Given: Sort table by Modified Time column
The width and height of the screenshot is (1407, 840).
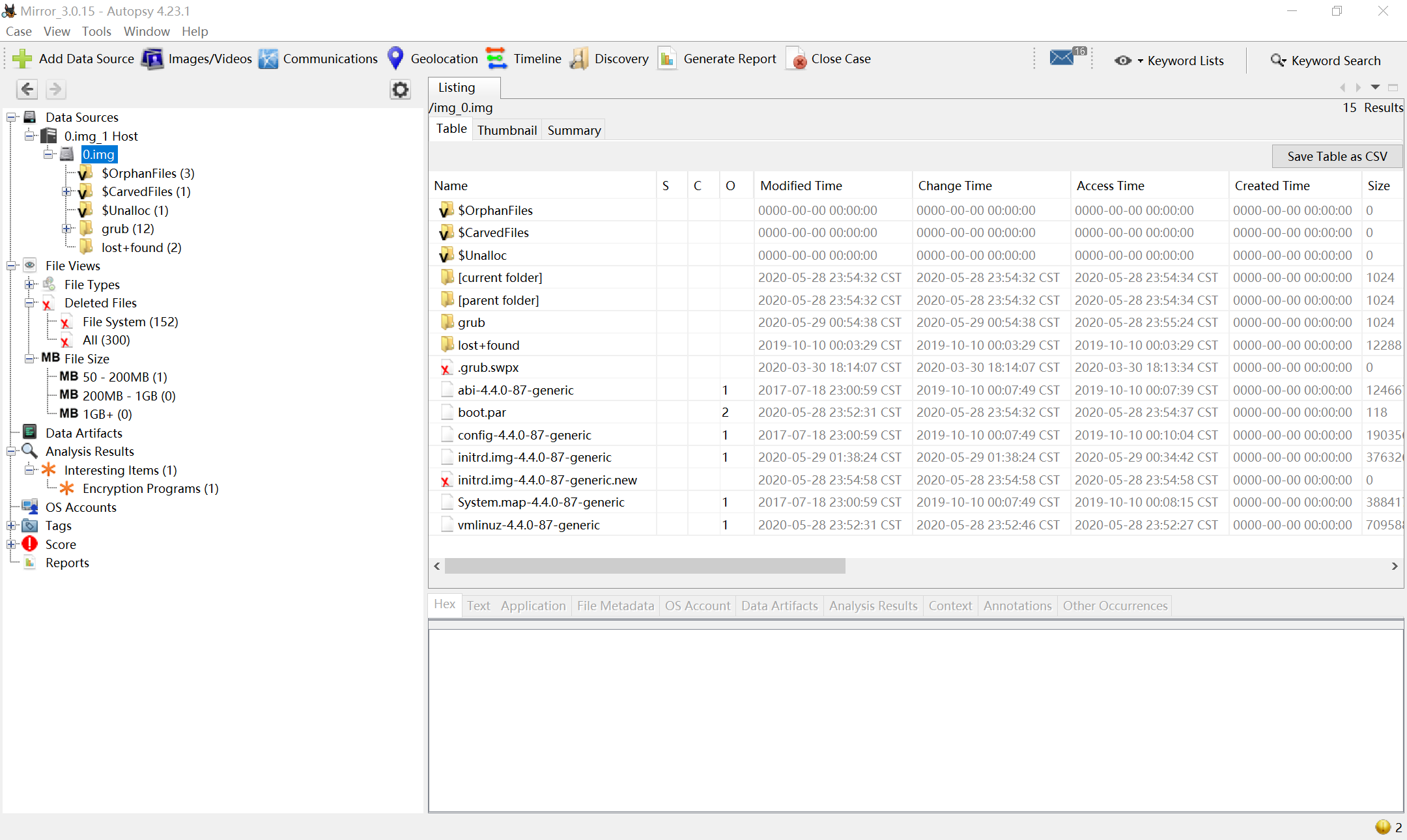Looking at the screenshot, I should coord(832,186).
